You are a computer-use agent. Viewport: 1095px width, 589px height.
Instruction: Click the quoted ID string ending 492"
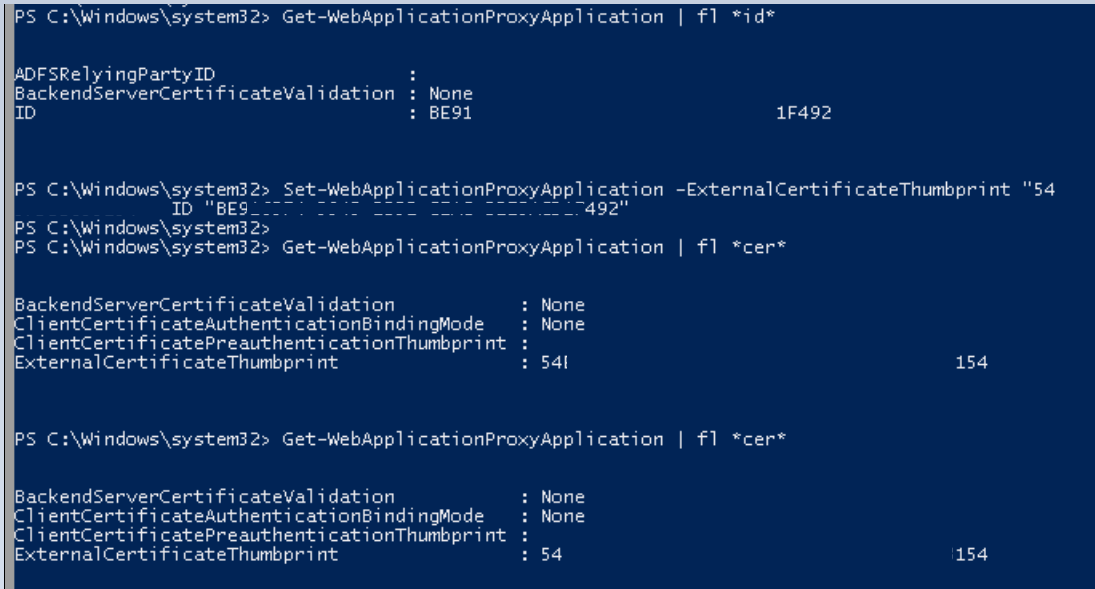click(417, 209)
